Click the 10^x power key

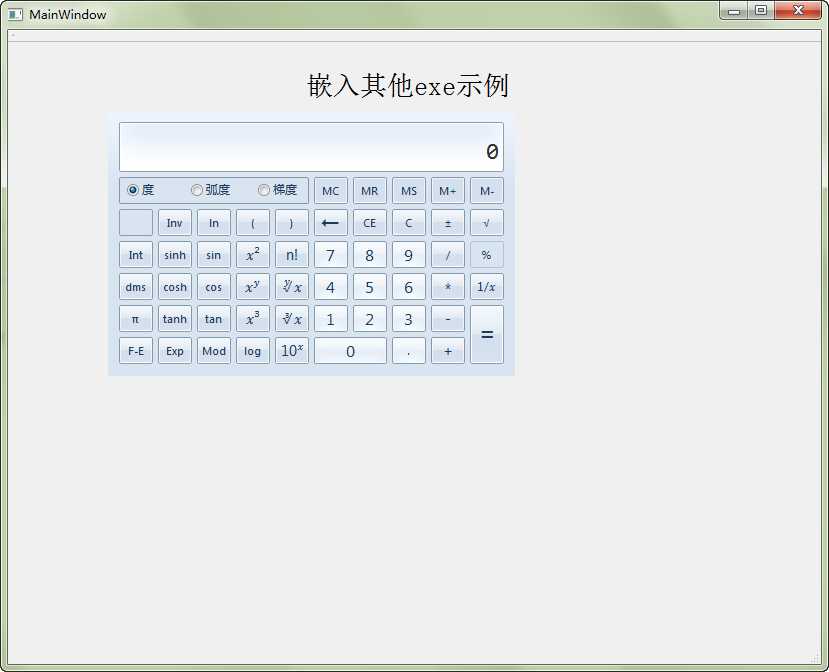pos(292,351)
